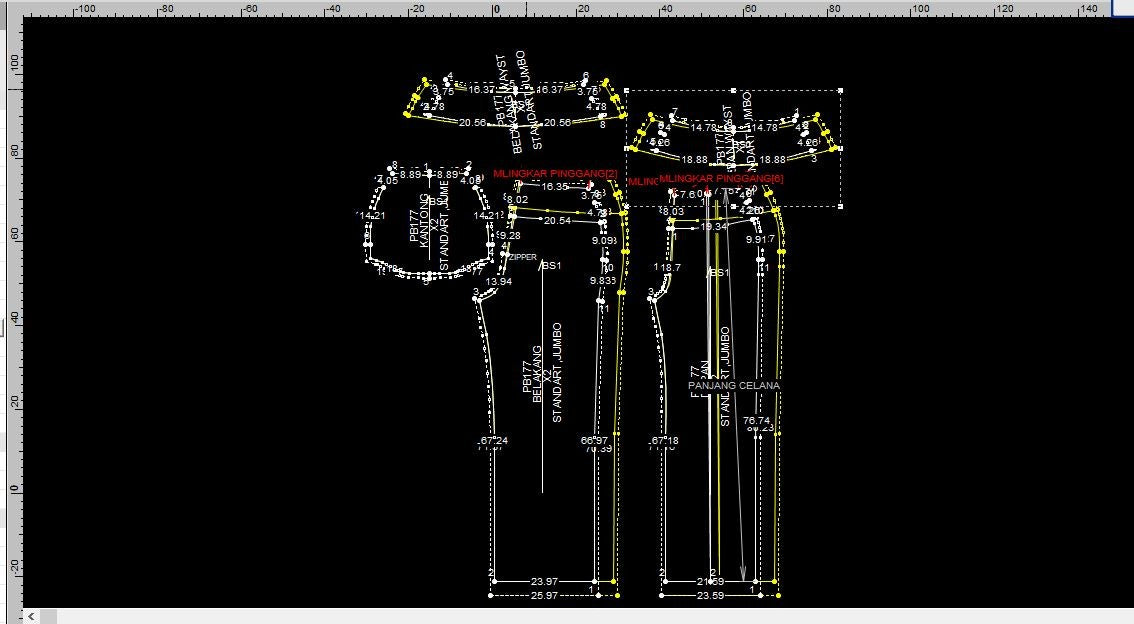This screenshot has height=624, width=1134.
Task: Click the 20.54 hip measurement value
Action: click(x=557, y=221)
